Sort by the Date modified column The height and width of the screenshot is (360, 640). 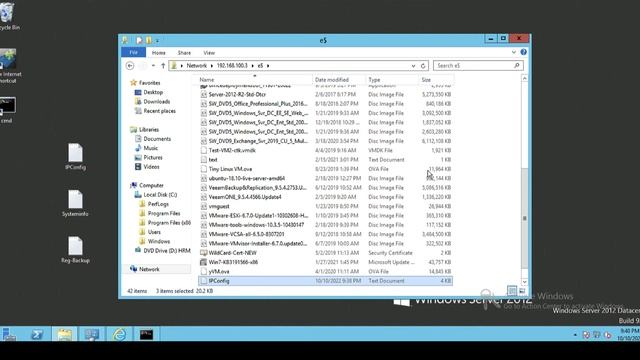pyautogui.click(x=339, y=80)
